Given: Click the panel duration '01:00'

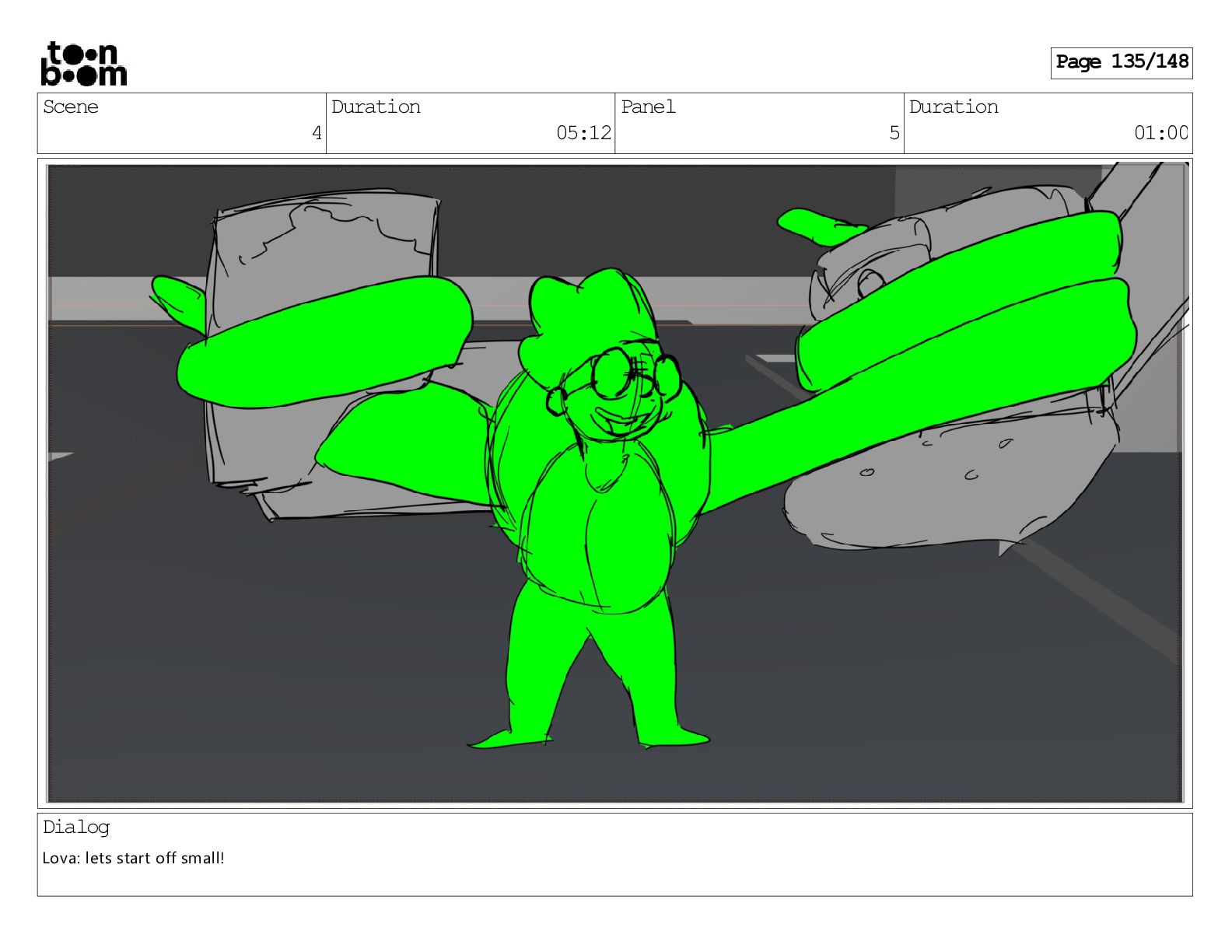Looking at the screenshot, I should click(1161, 133).
